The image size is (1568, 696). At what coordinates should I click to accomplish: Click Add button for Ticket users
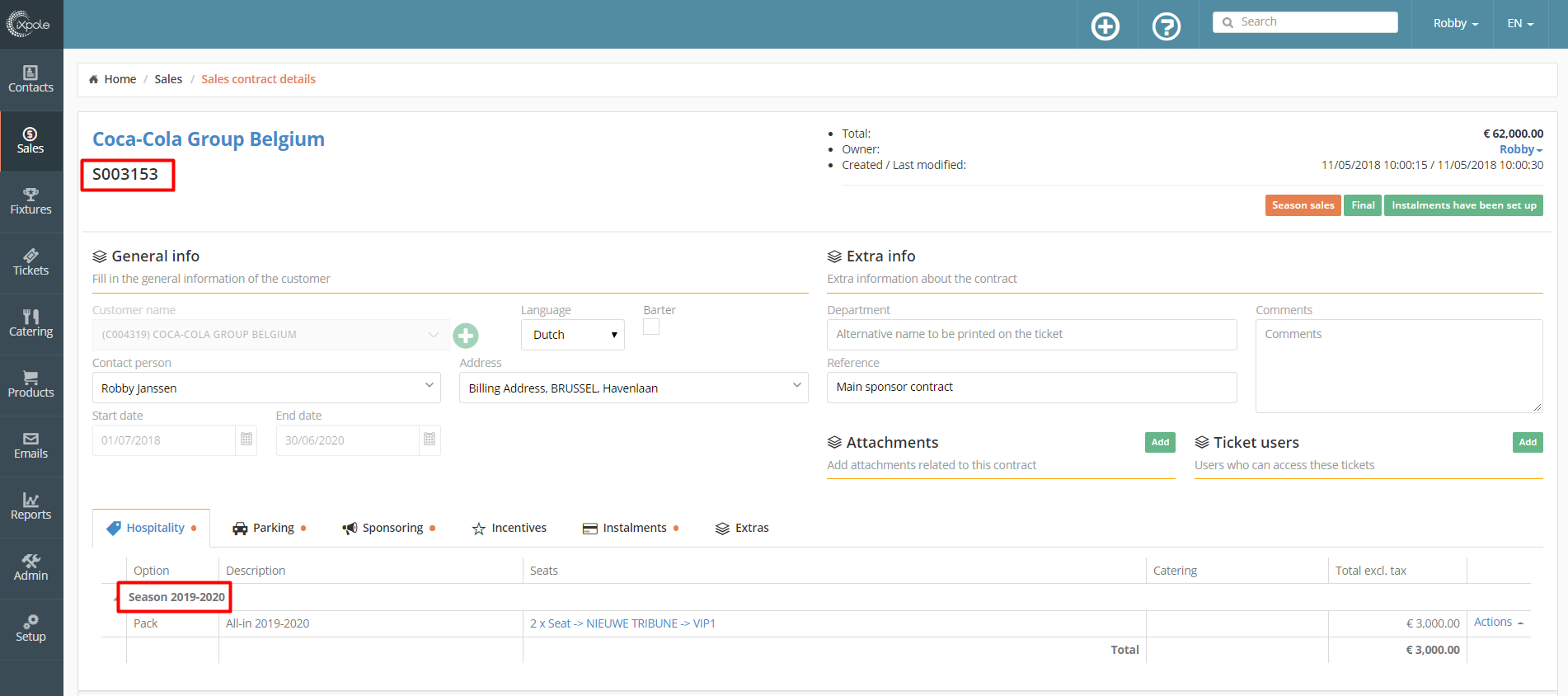pyautogui.click(x=1528, y=442)
